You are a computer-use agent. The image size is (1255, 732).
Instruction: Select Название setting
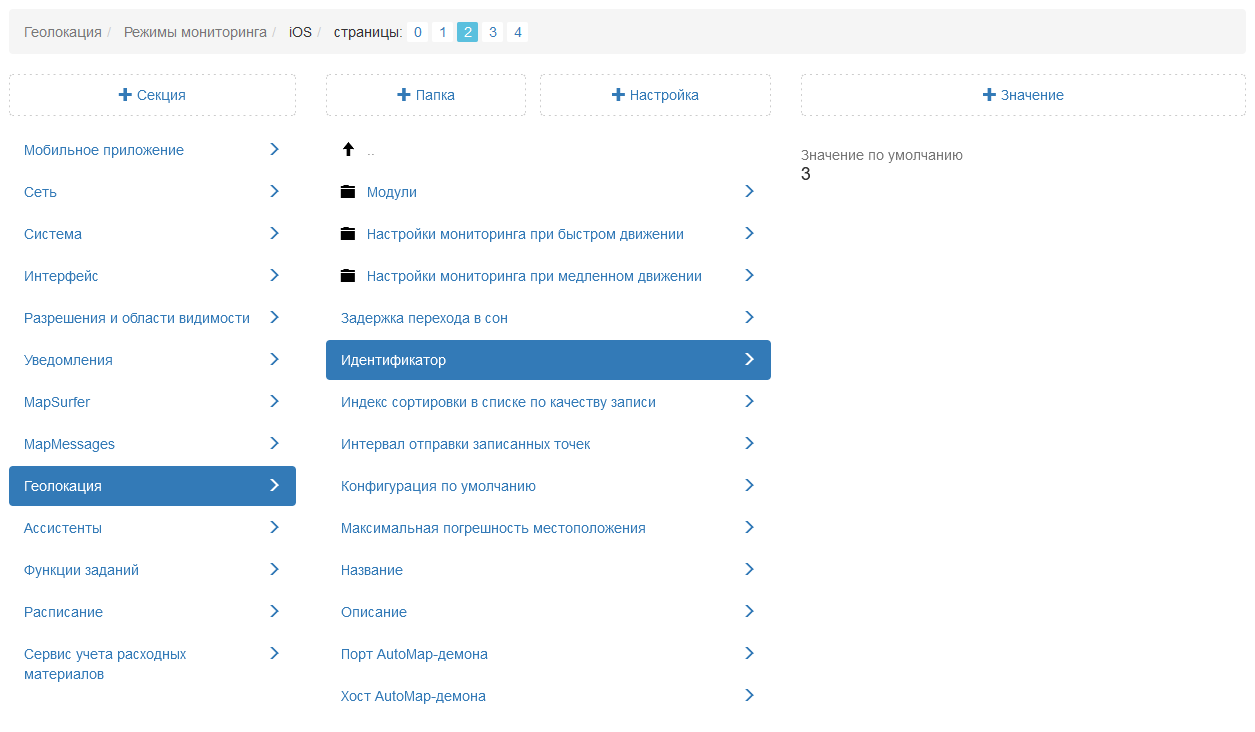tap(548, 570)
